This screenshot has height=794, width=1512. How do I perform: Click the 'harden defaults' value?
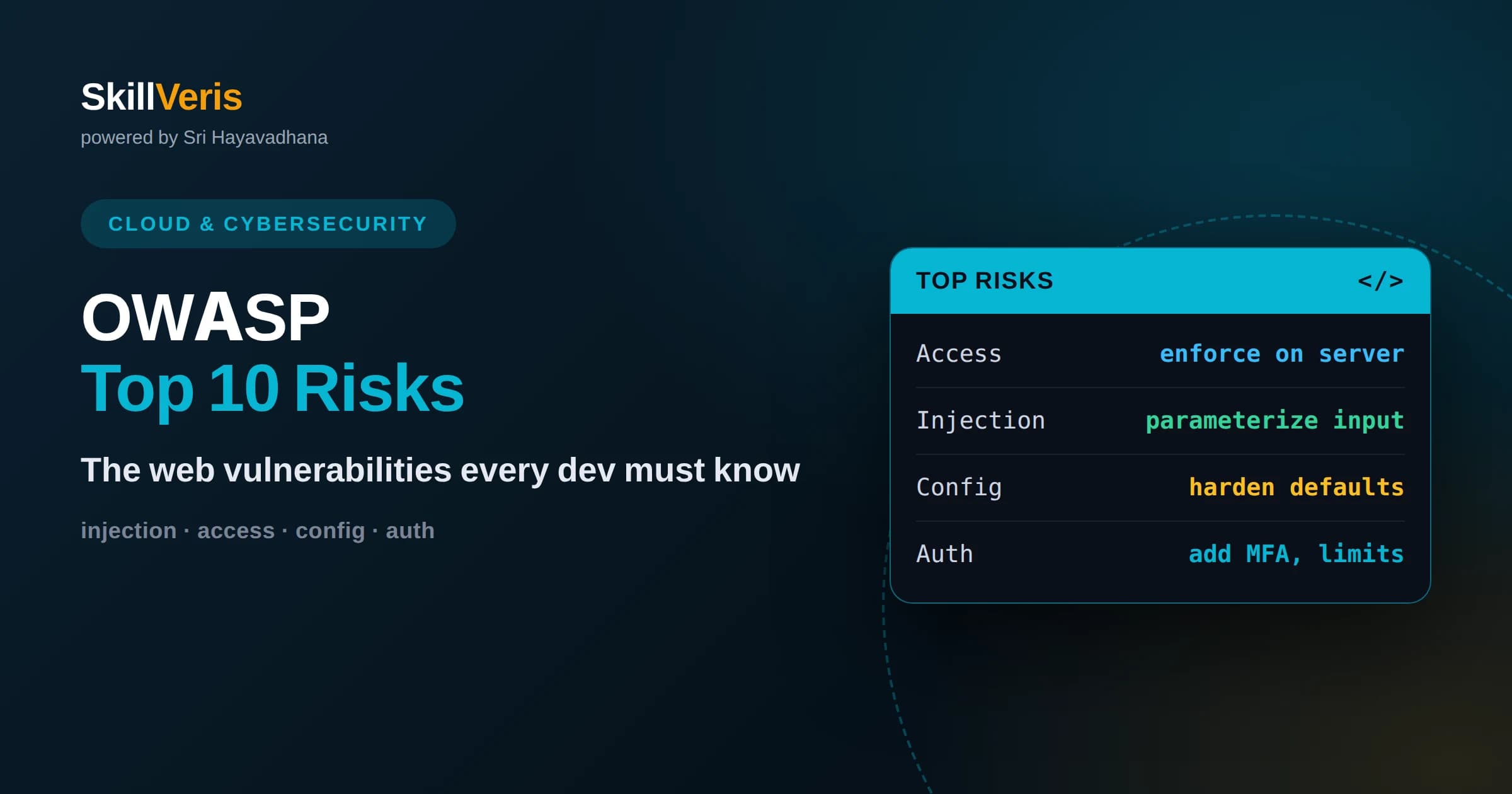1297,487
